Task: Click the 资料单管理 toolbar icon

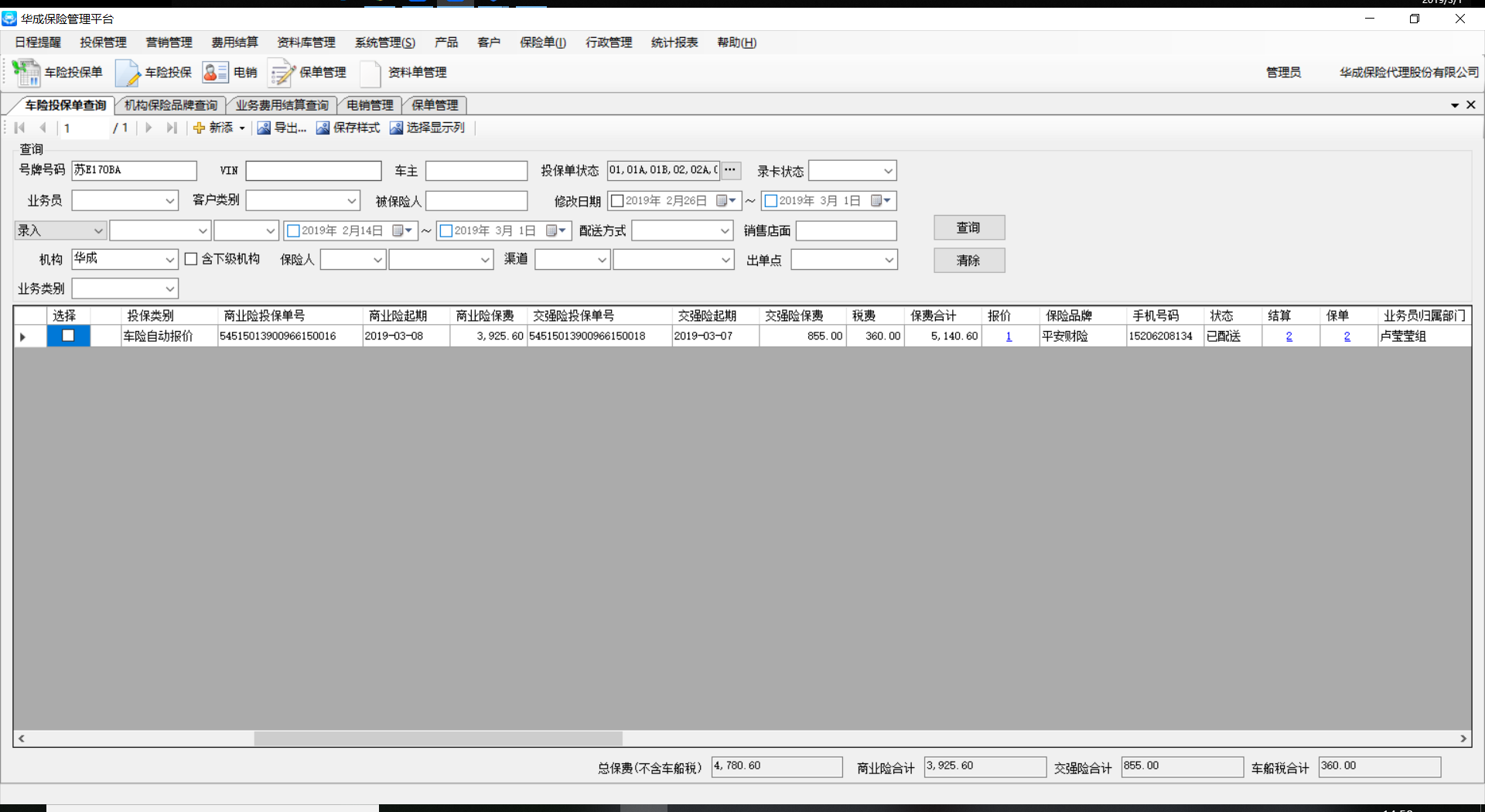Action: click(371, 73)
